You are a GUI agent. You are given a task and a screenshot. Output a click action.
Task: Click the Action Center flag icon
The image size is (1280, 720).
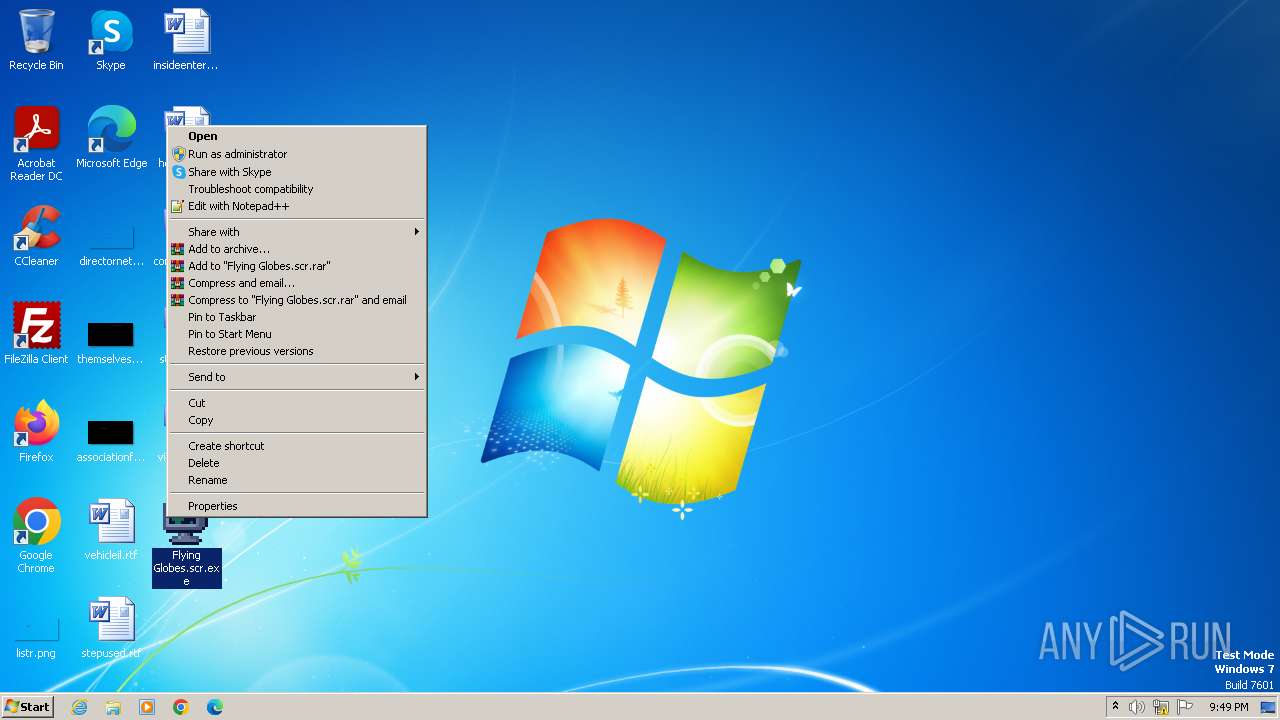[1185, 707]
